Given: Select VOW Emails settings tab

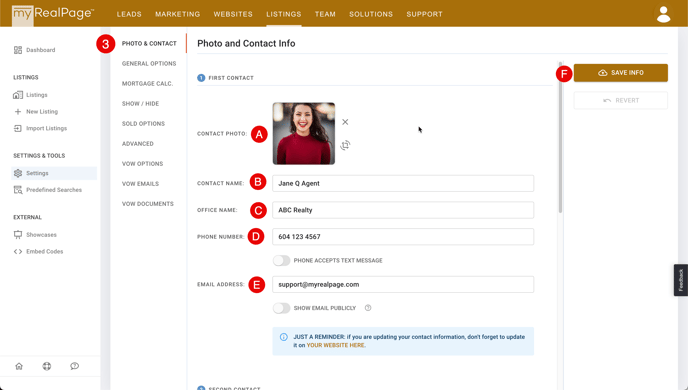Looking at the screenshot, I should pos(140,184).
